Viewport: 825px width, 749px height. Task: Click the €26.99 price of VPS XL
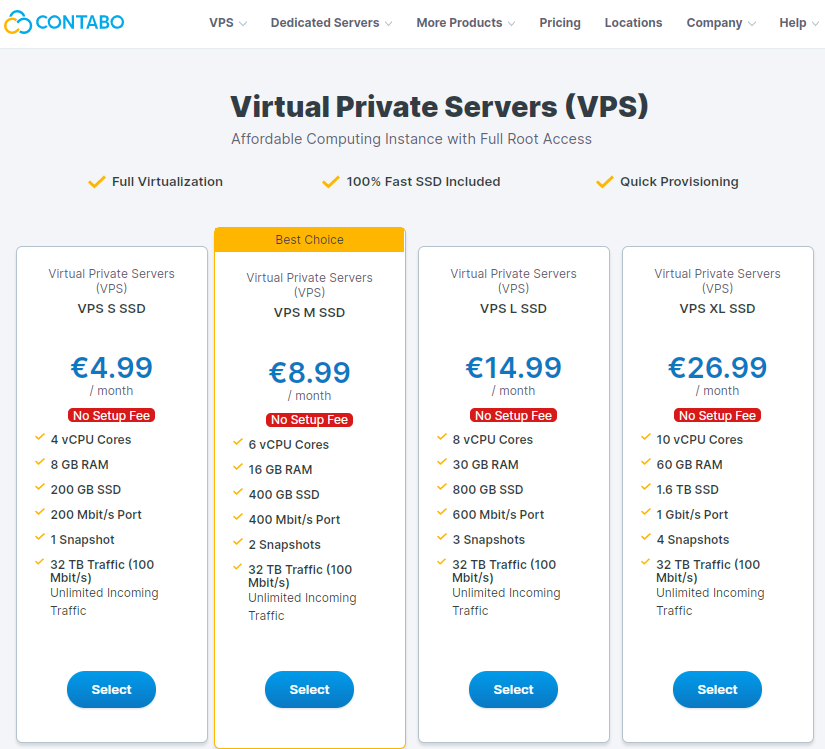tap(718, 368)
